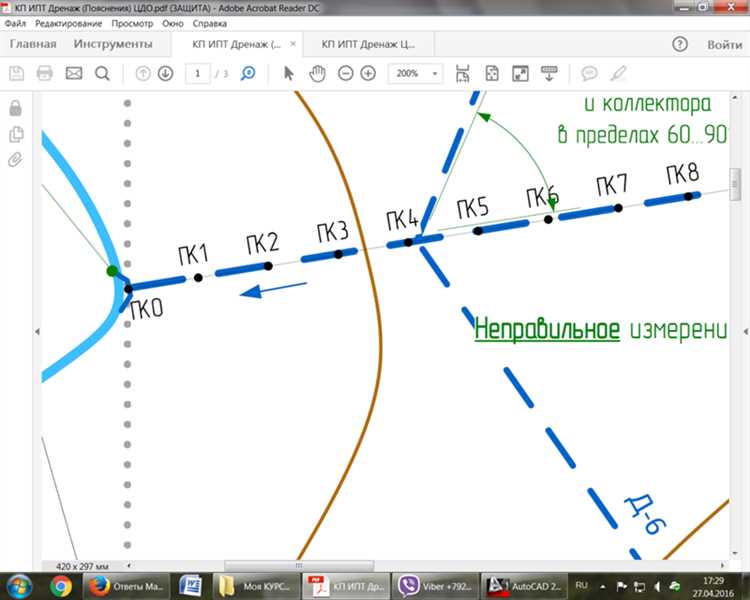Click the Войти sign-in button

click(x=724, y=44)
